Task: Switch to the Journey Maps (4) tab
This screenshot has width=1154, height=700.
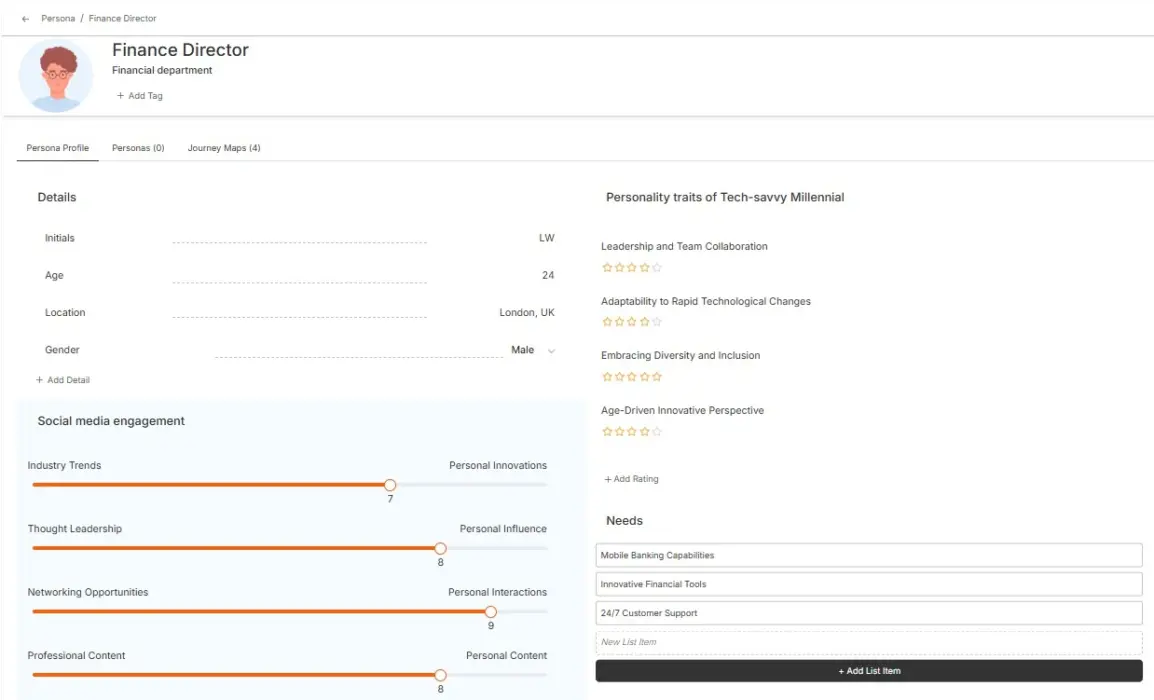Action: coord(223,147)
